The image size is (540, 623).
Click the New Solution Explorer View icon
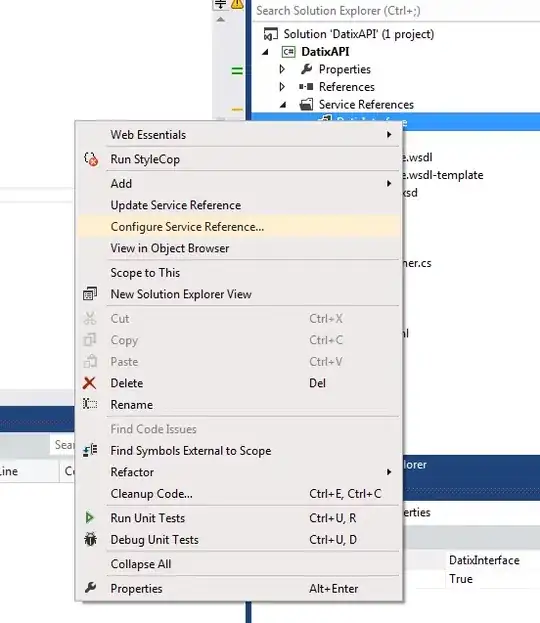pyautogui.click(x=90, y=294)
